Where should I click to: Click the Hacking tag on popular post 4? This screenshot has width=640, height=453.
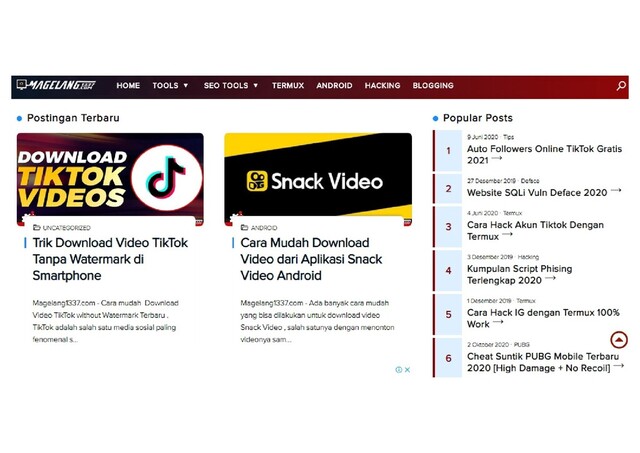[x=528, y=257]
